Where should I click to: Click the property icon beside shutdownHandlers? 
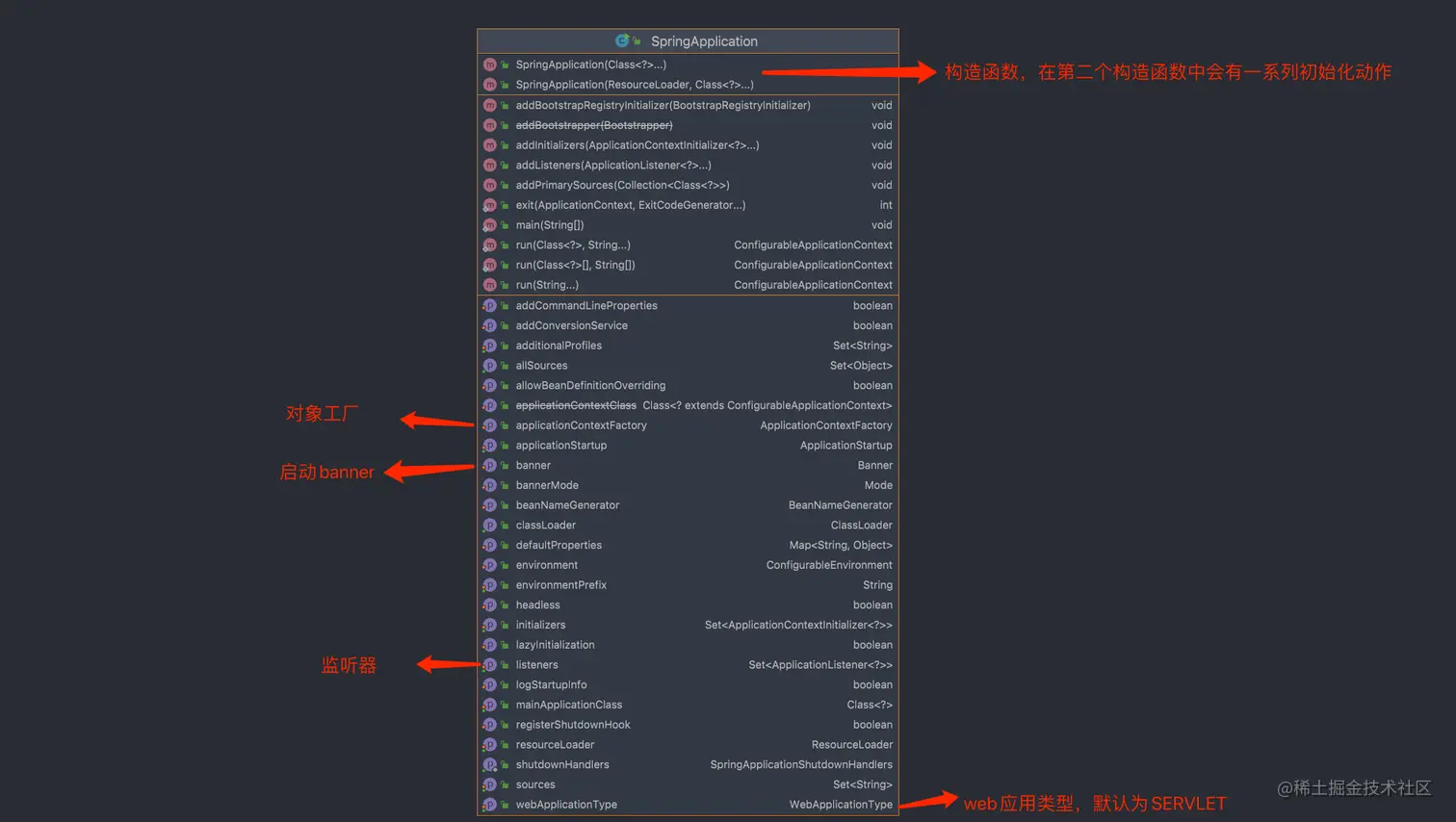click(x=489, y=765)
